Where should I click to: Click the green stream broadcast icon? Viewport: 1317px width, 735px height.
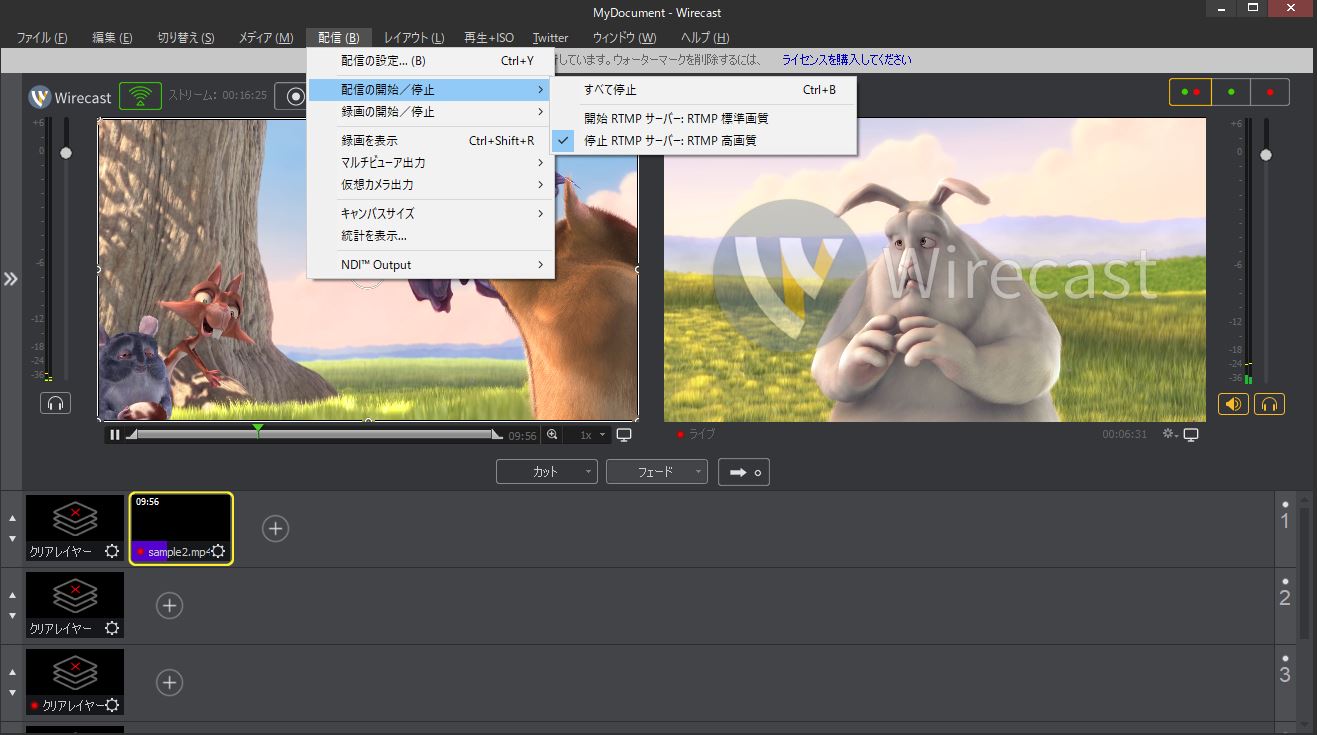click(140, 96)
